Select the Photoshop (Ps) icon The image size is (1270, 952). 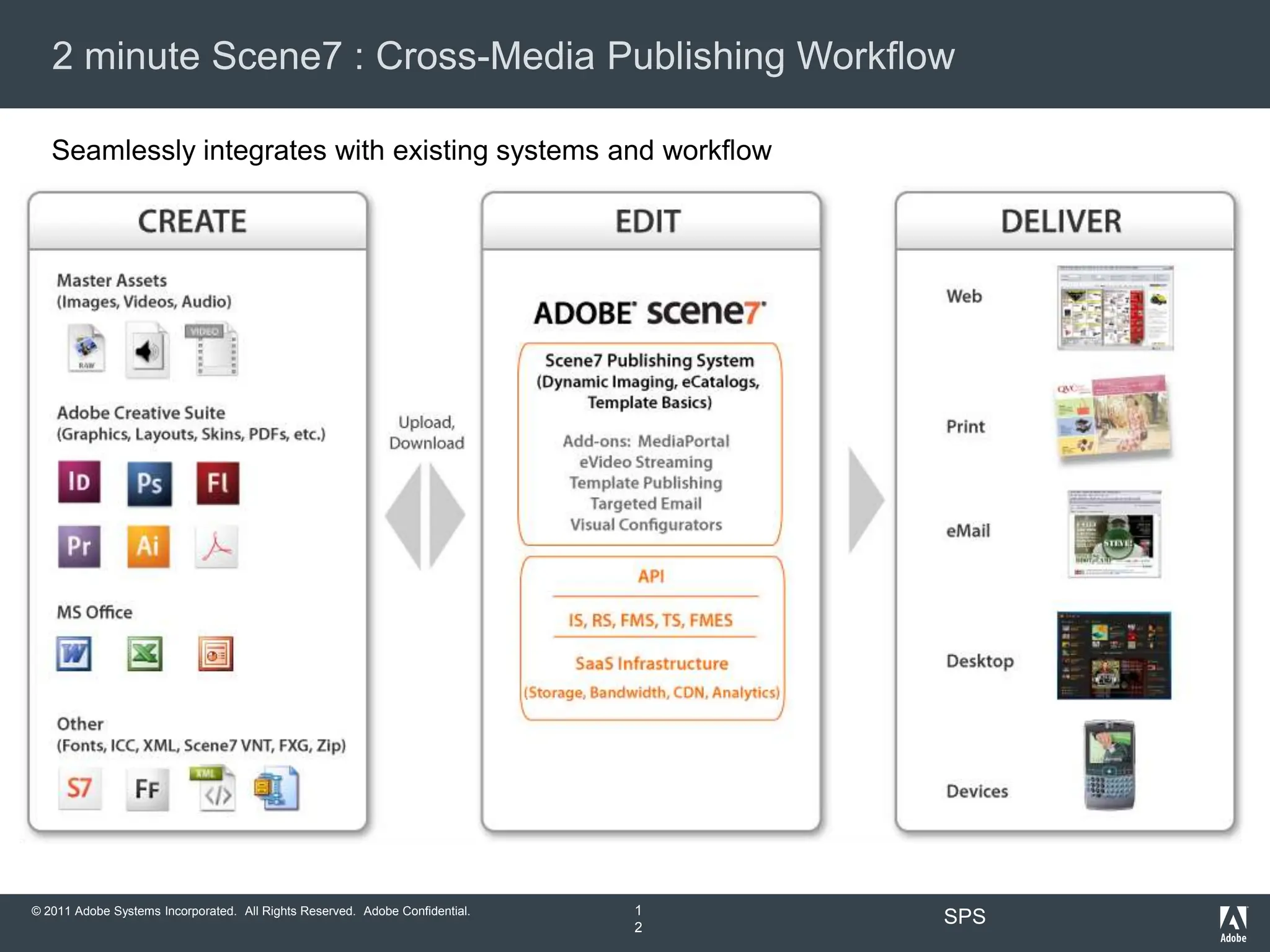pos(149,483)
